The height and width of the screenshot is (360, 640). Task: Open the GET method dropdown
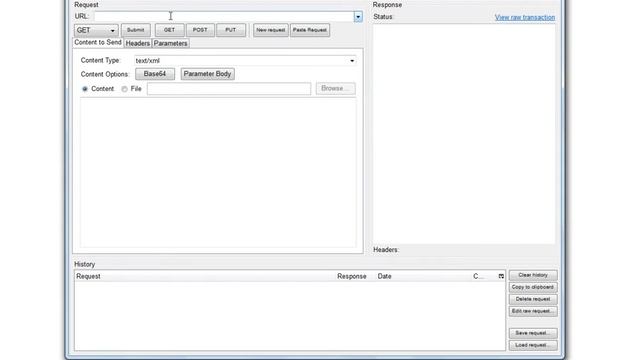click(96, 30)
